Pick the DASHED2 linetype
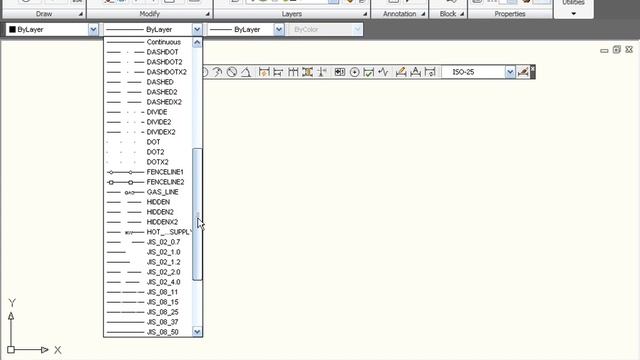 pos(148,92)
